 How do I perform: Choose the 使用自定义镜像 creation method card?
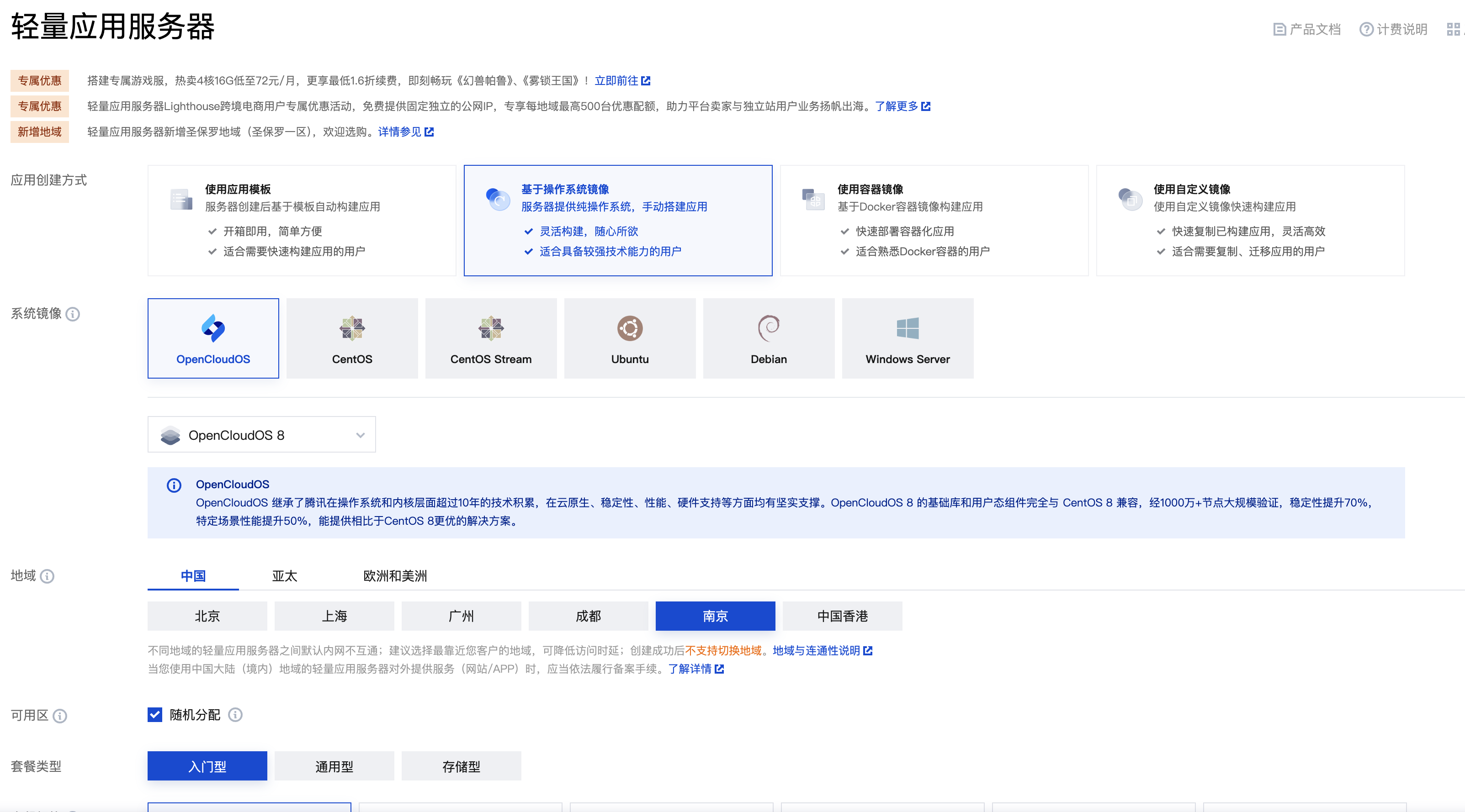(x=1250, y=221)
